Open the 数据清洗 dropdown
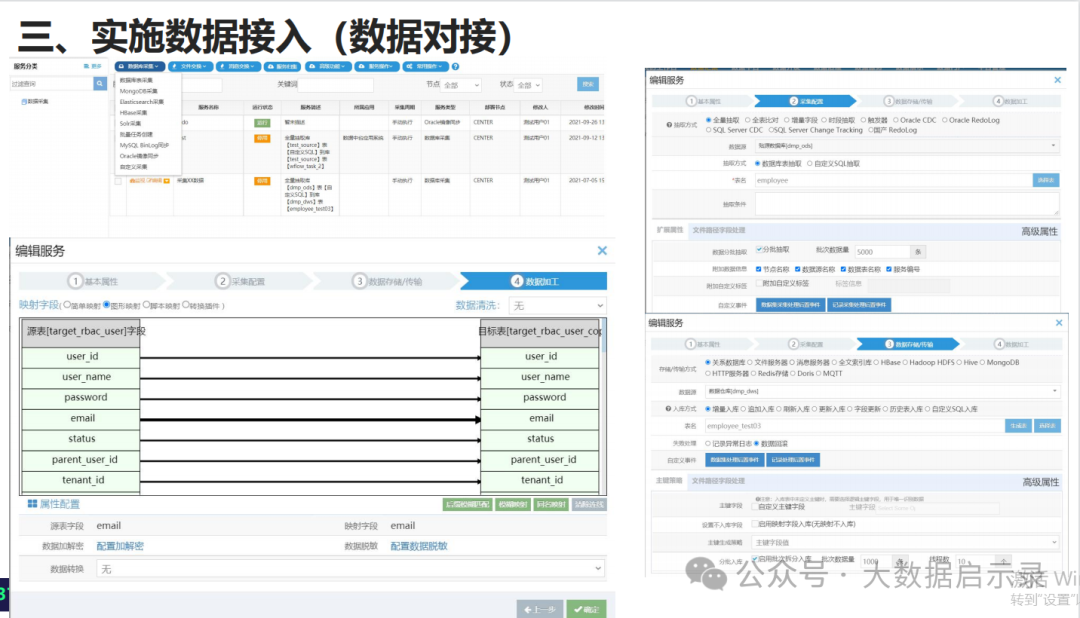 point(557,305)
